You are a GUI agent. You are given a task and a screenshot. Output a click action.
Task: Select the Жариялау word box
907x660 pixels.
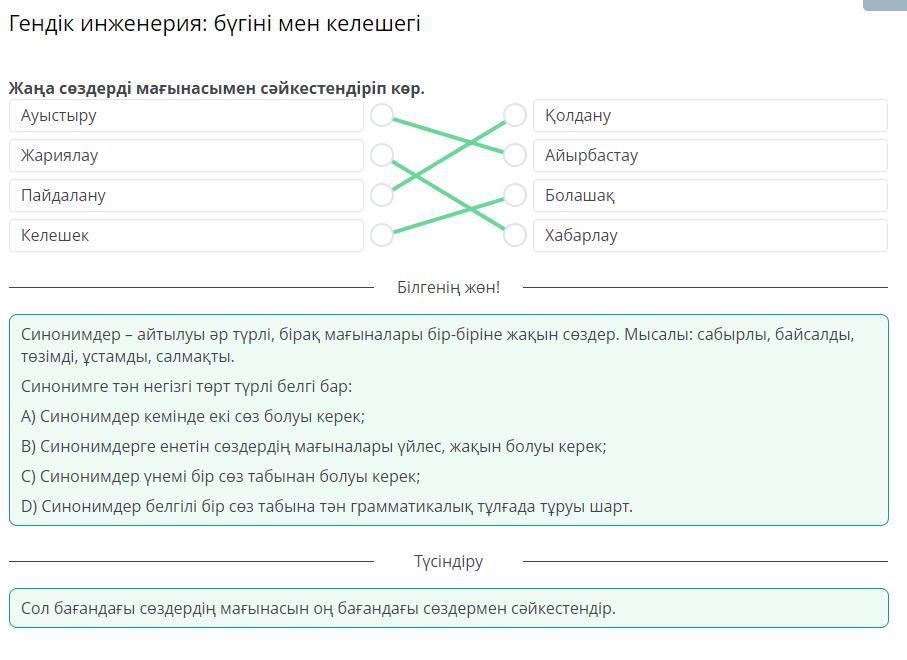tap(186, 155)
